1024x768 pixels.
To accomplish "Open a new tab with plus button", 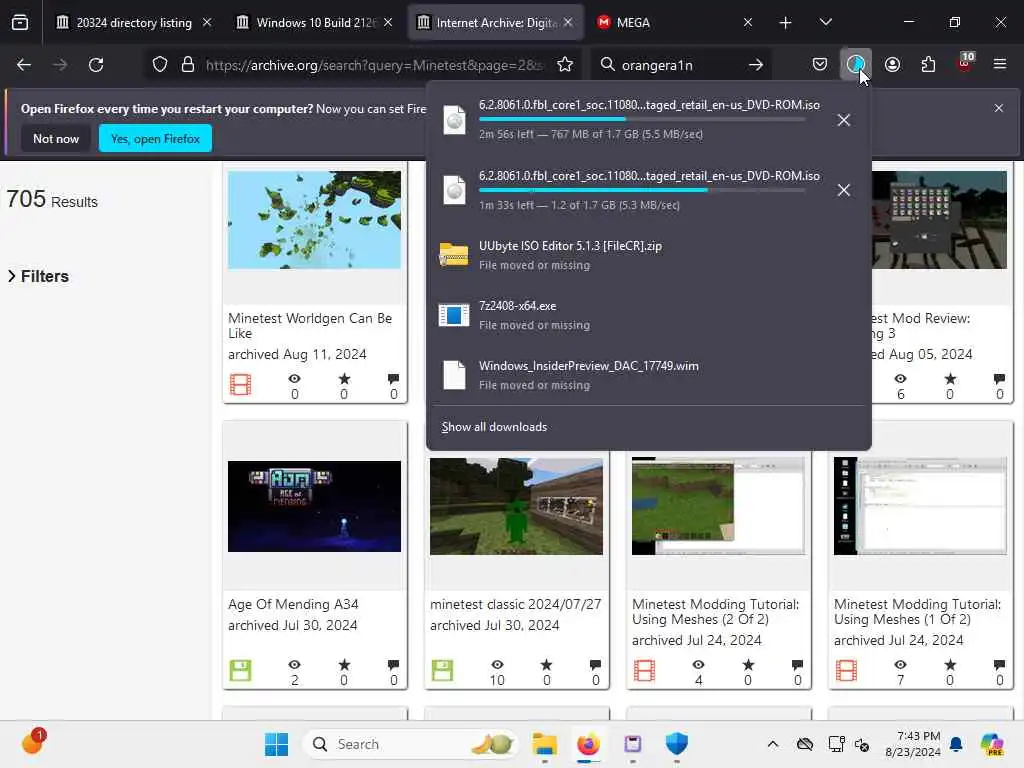I will pos(786,23).
